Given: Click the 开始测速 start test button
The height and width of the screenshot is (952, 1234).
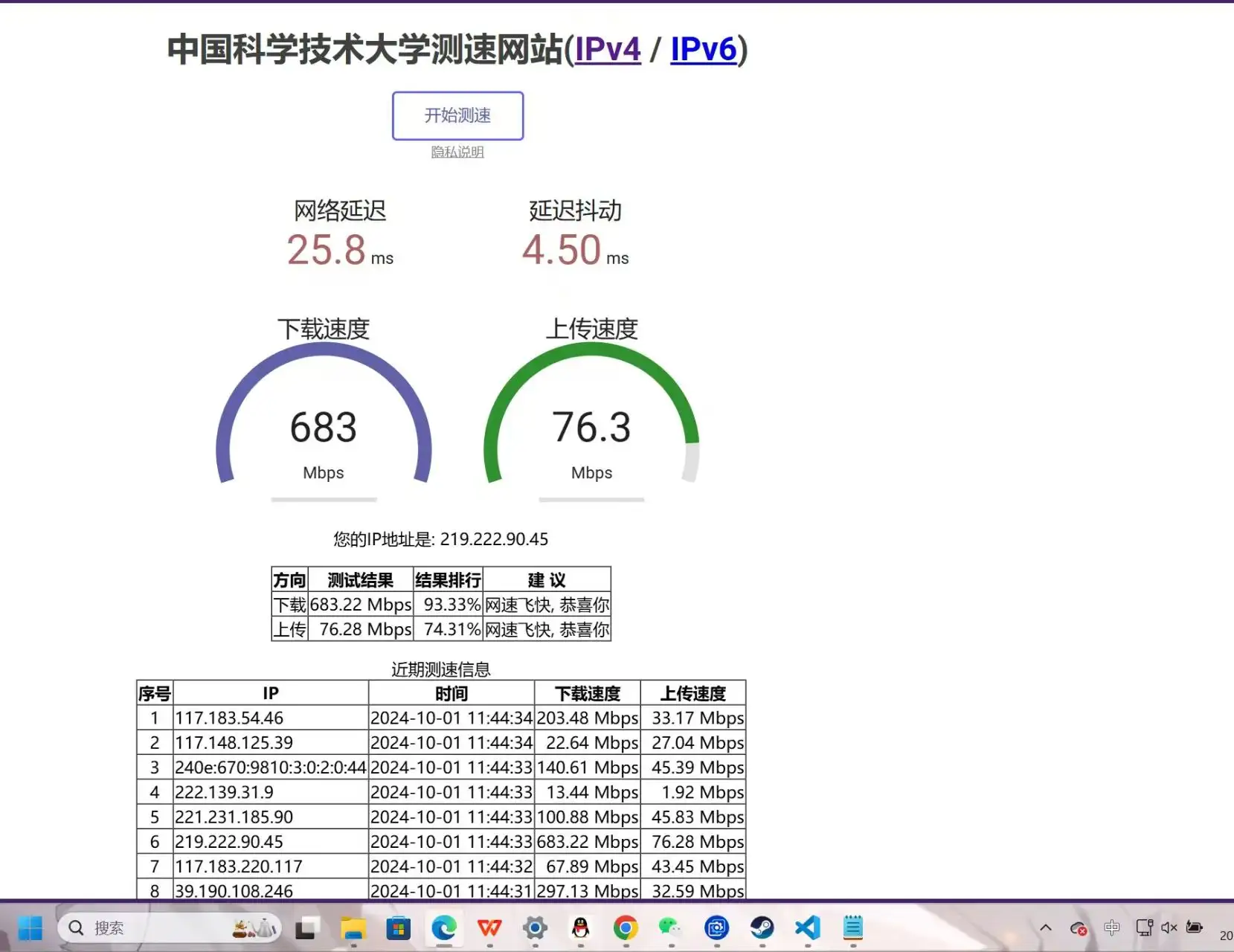Looking at the screenshot, I should [457, 115].
